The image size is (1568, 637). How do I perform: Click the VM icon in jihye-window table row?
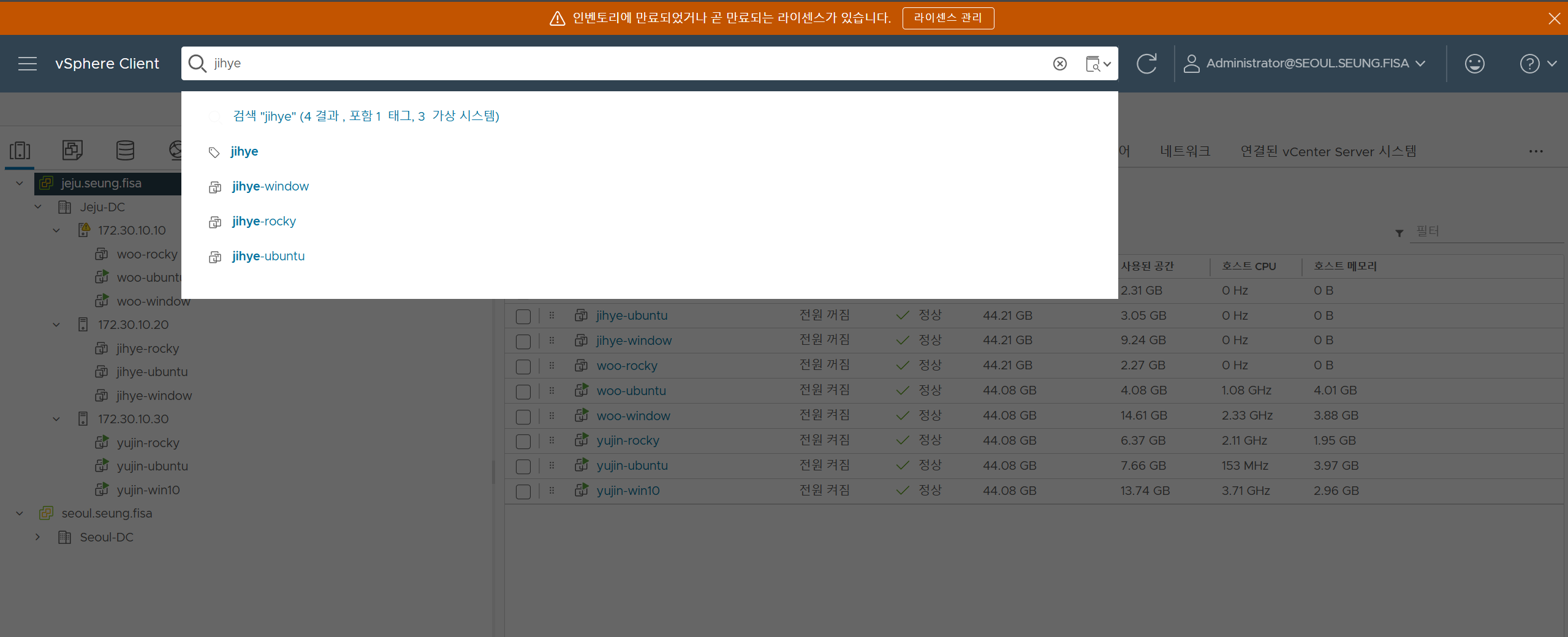(581, 341)
